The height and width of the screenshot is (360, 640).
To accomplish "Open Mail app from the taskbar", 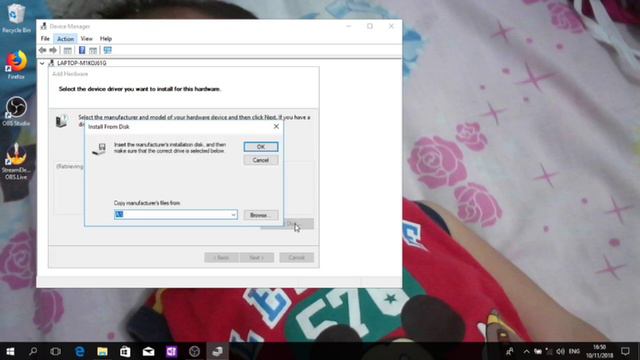I will tap(149, 351).
